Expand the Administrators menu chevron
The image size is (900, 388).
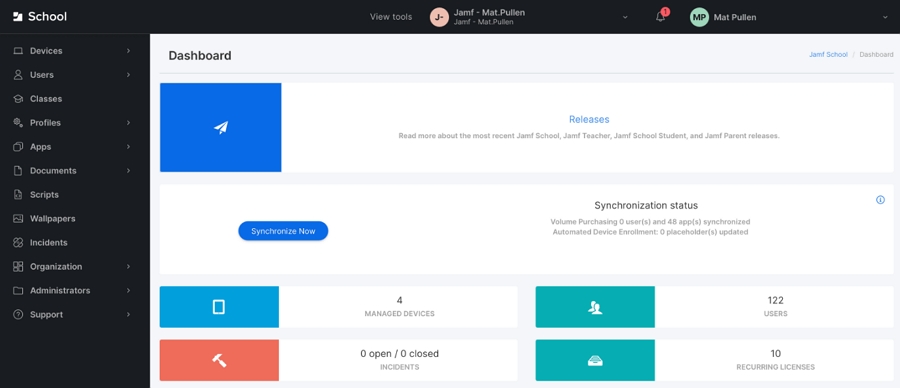tap(129, 290)
